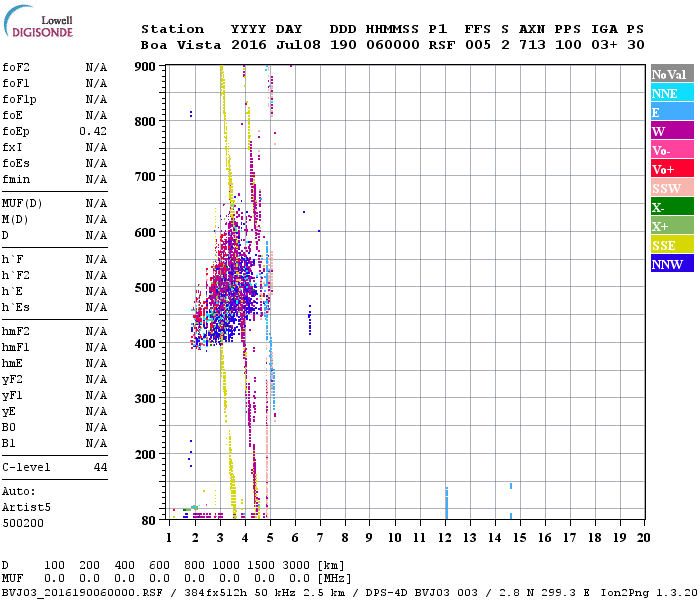Click the foE parameter label

pyautogui.click(x=12, y=115)
